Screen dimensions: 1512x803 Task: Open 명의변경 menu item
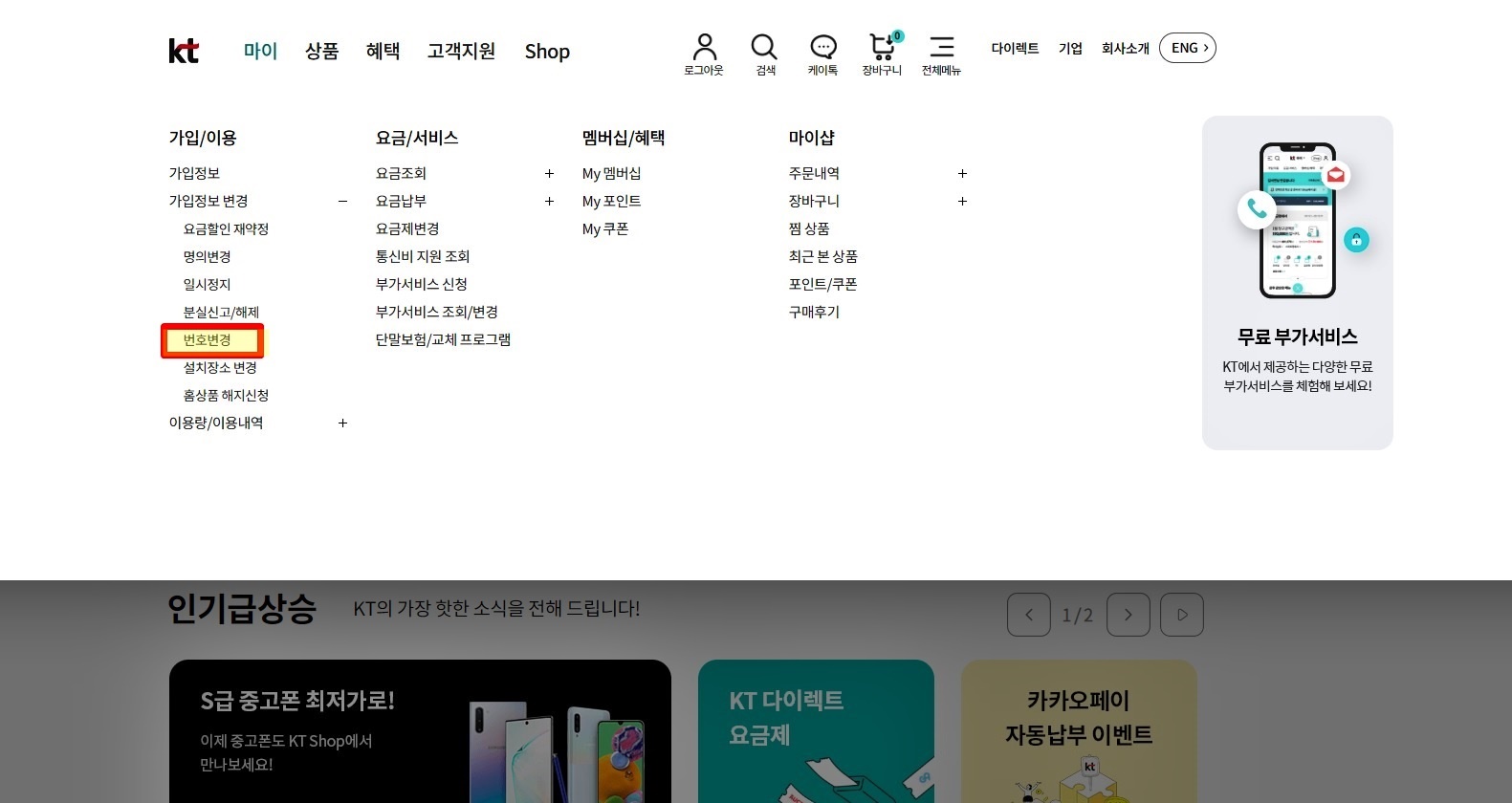tap(207, 256)
